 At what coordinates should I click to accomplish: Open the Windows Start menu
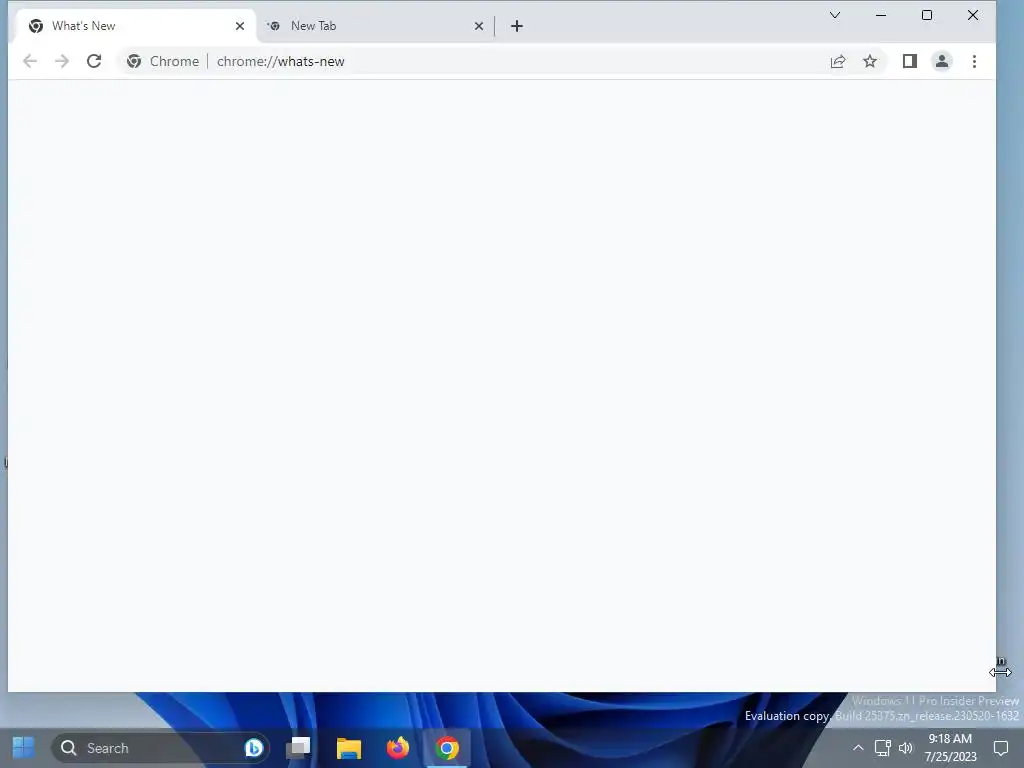tap(24, 748)
